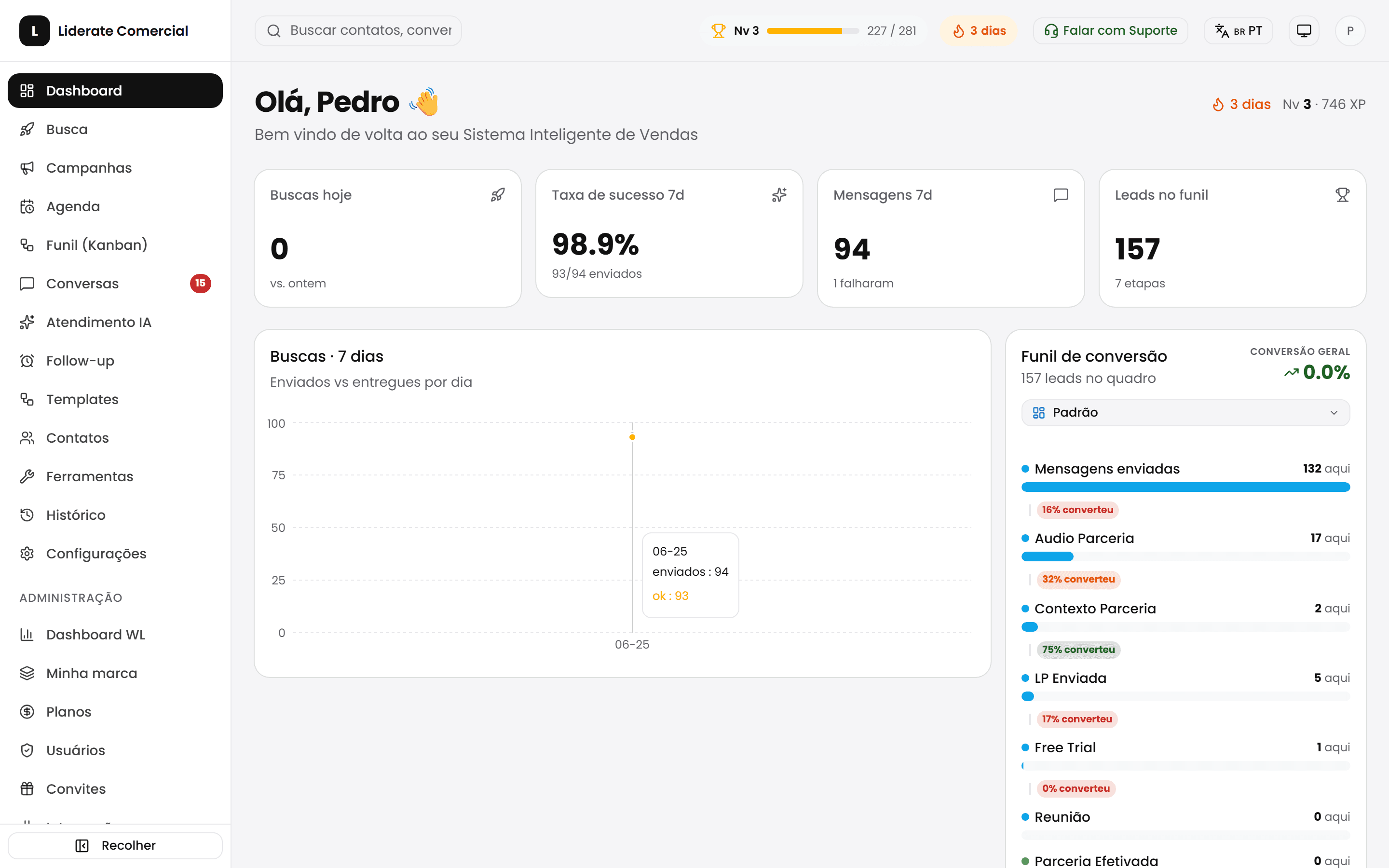Screen dimensions: 1389x868
Task: Click the Falar com Suporte button
Action: pos(1110,30)
